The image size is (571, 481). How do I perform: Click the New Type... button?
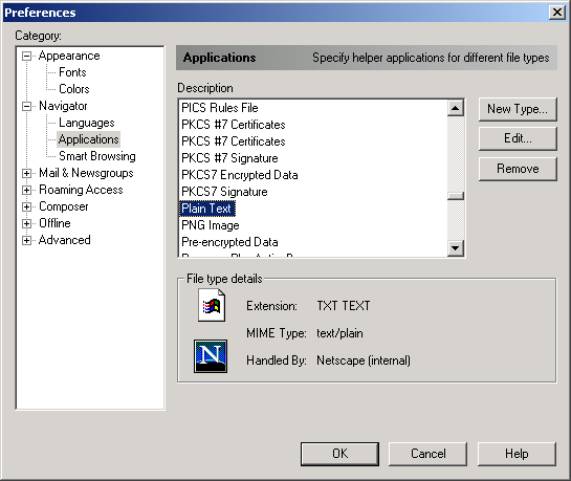[517, 109]
